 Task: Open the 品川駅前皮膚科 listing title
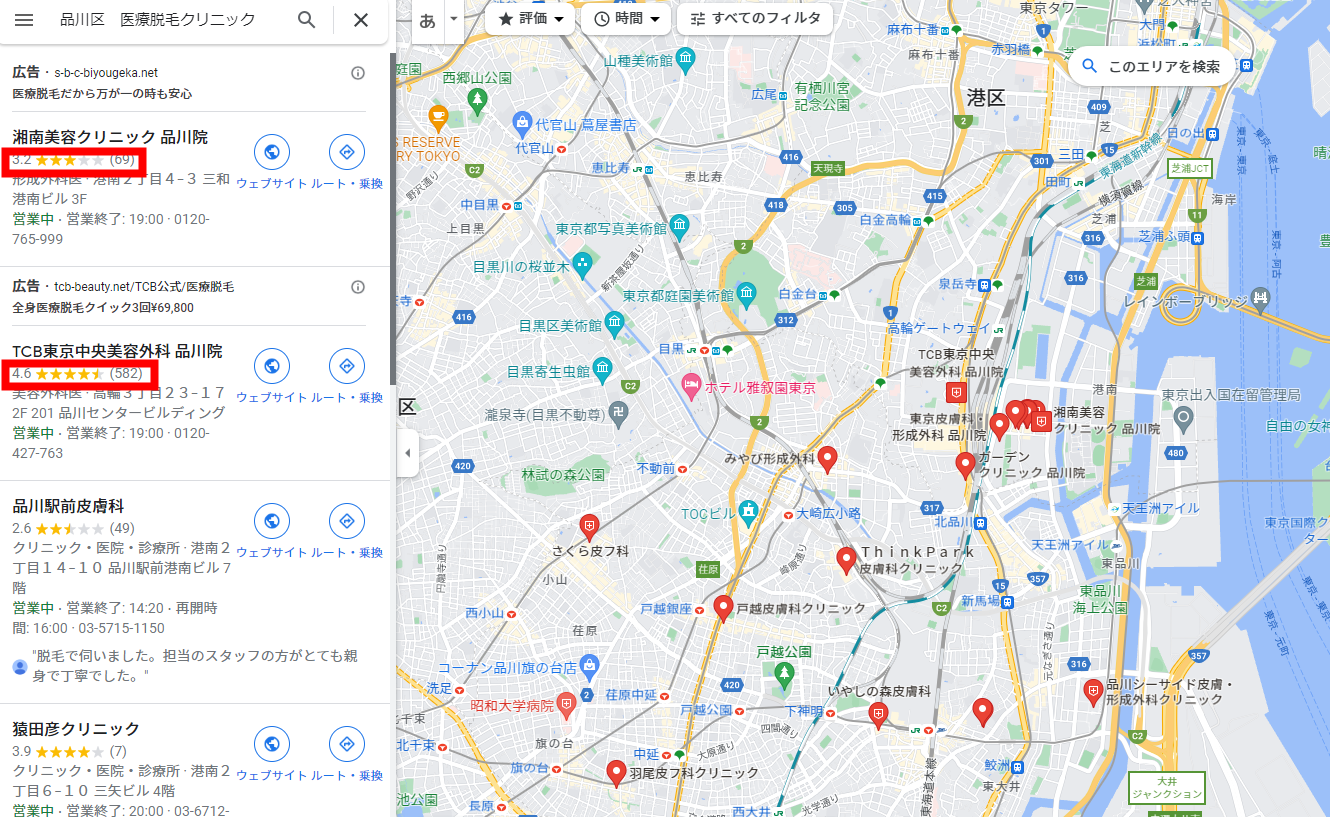(x=68, y=506)
